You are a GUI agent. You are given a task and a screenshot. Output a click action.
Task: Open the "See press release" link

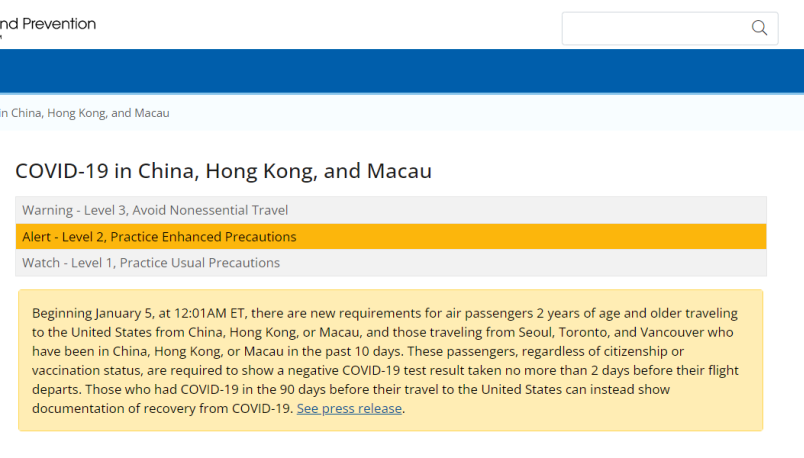(349, 408)
